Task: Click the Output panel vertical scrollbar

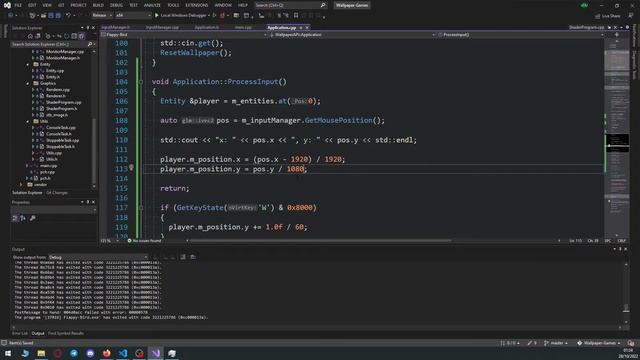Action: (x=626, y=294)
